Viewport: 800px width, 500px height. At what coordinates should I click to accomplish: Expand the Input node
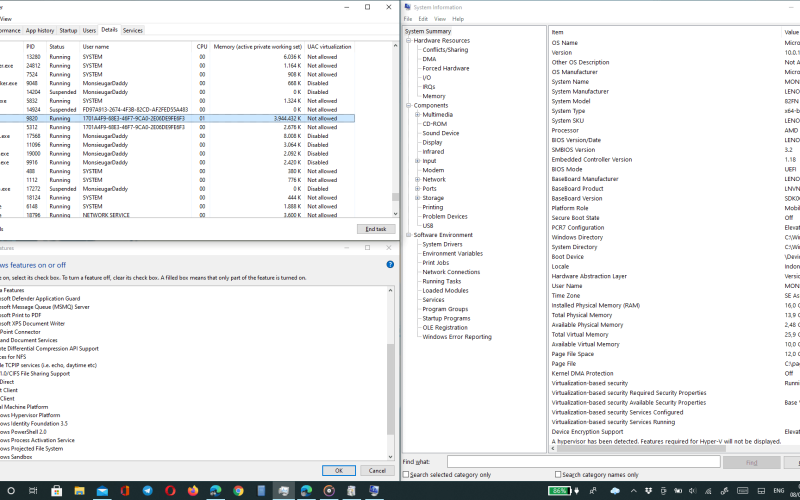[418, 161]
